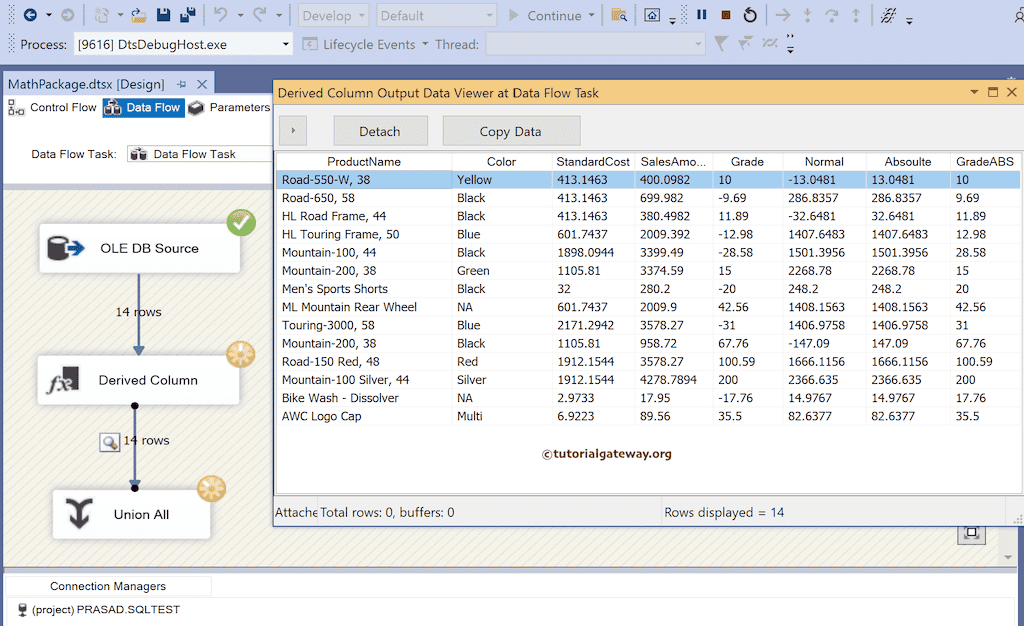Open the Parameters tab
1024x626 pixels.
240,107
